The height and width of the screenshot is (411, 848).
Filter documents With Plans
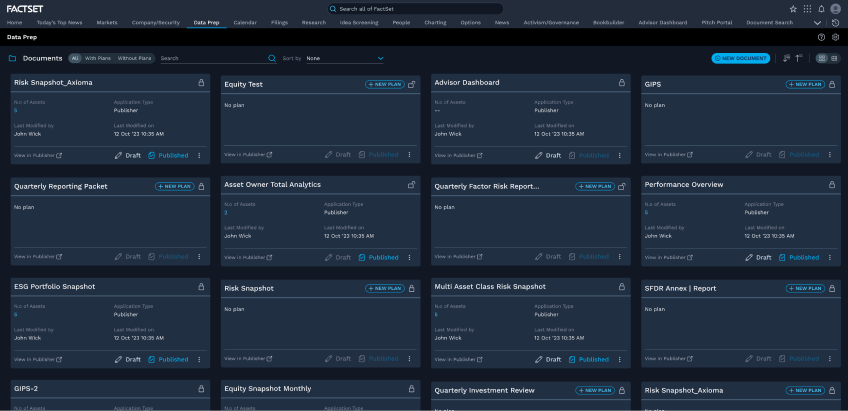click(98, 58)
